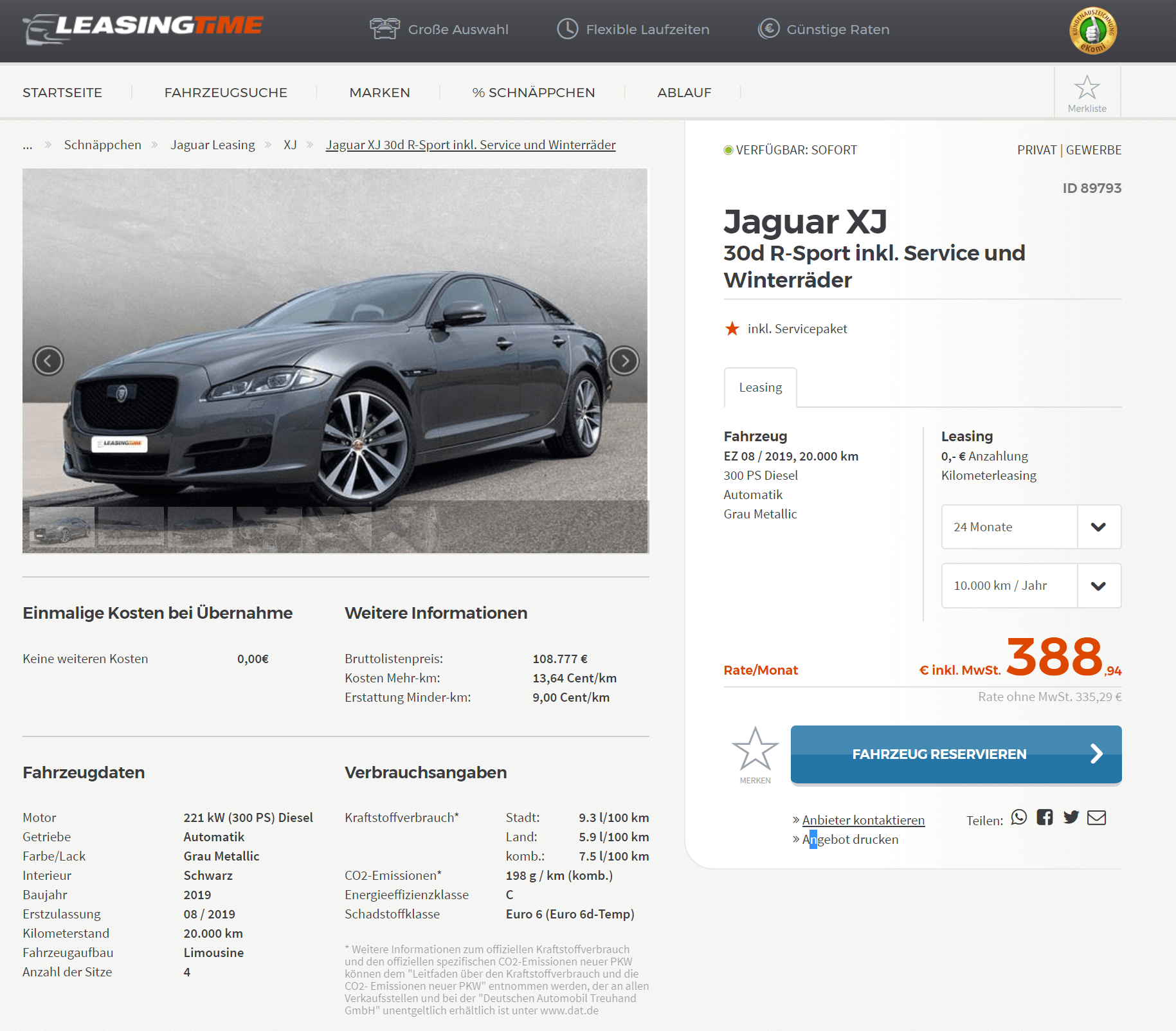Switch to PRIVAT pricing
Image resolution: width=1176 pixels, height=1031 pixels.
coord(1036,150)
